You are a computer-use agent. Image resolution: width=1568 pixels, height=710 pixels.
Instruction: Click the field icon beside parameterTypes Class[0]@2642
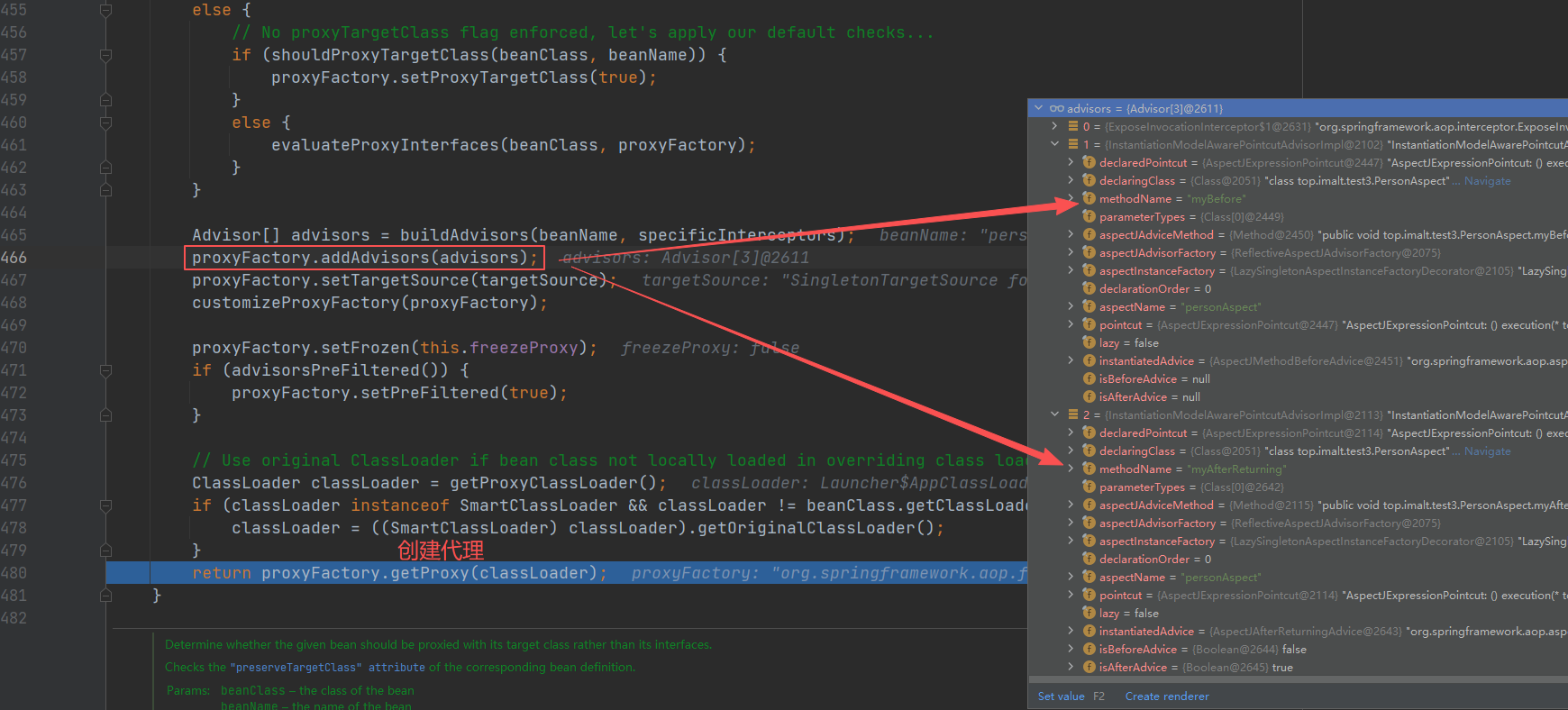1089,487
